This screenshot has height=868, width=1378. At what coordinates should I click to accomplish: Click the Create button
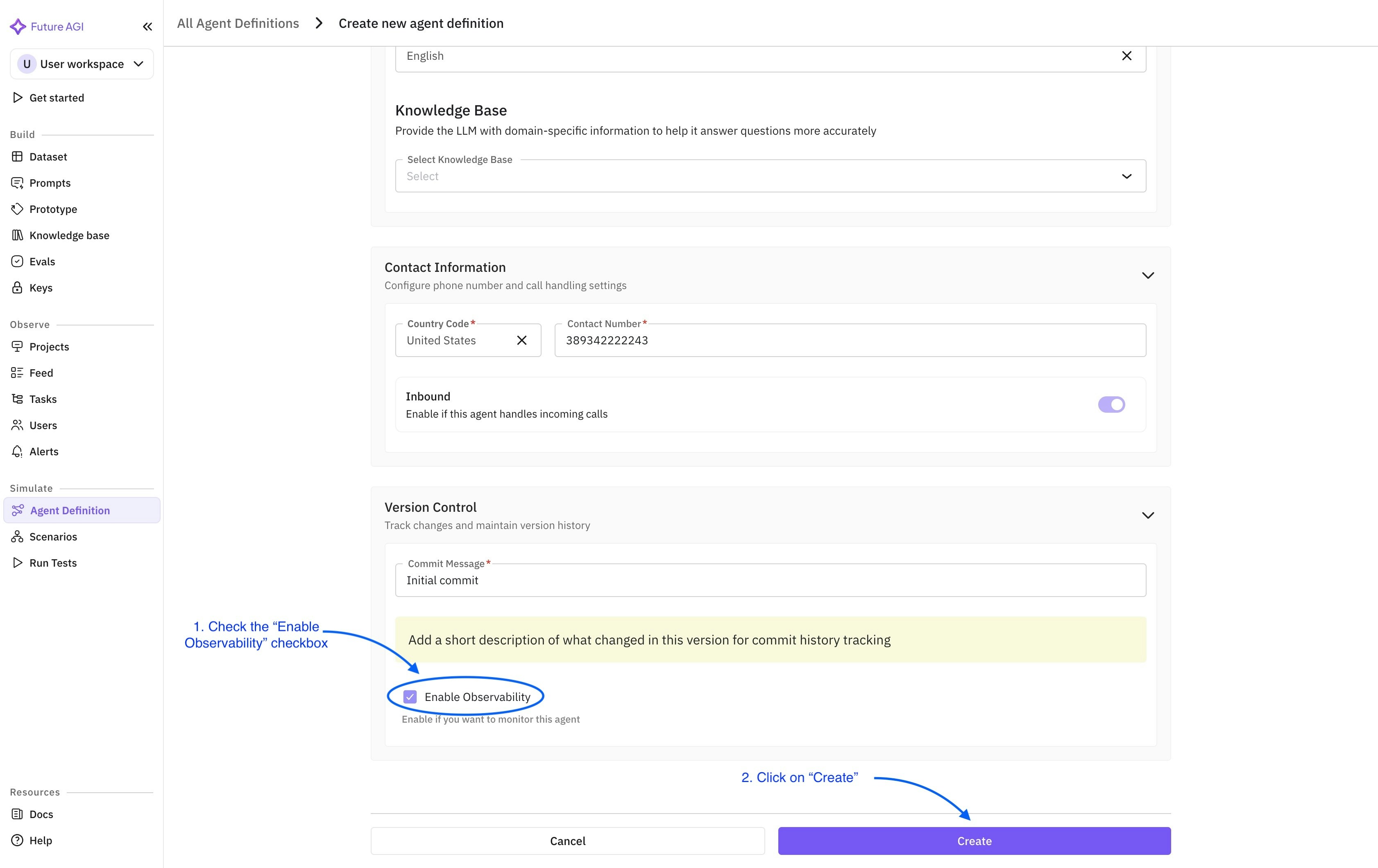click(x=974, y=841)
